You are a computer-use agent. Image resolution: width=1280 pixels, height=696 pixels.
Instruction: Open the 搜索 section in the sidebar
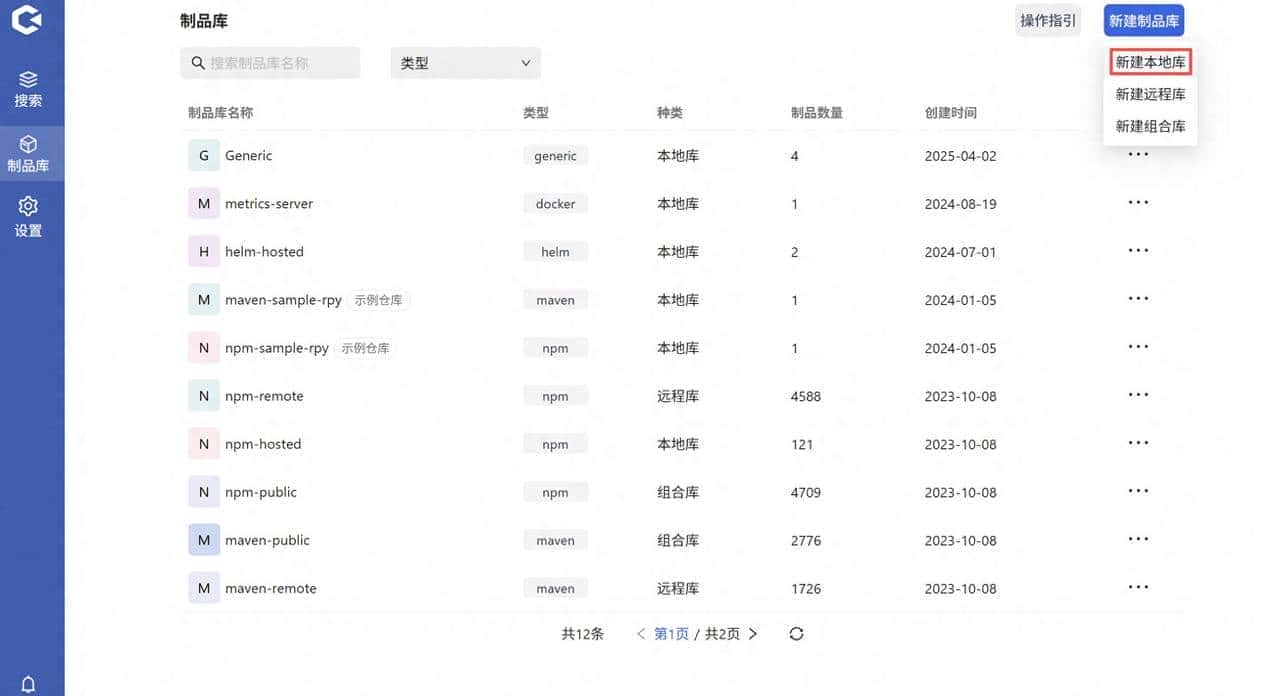30,86
